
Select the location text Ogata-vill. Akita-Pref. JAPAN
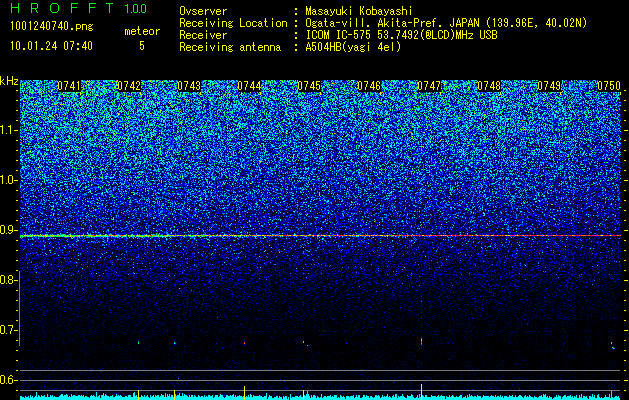point(392,23)
